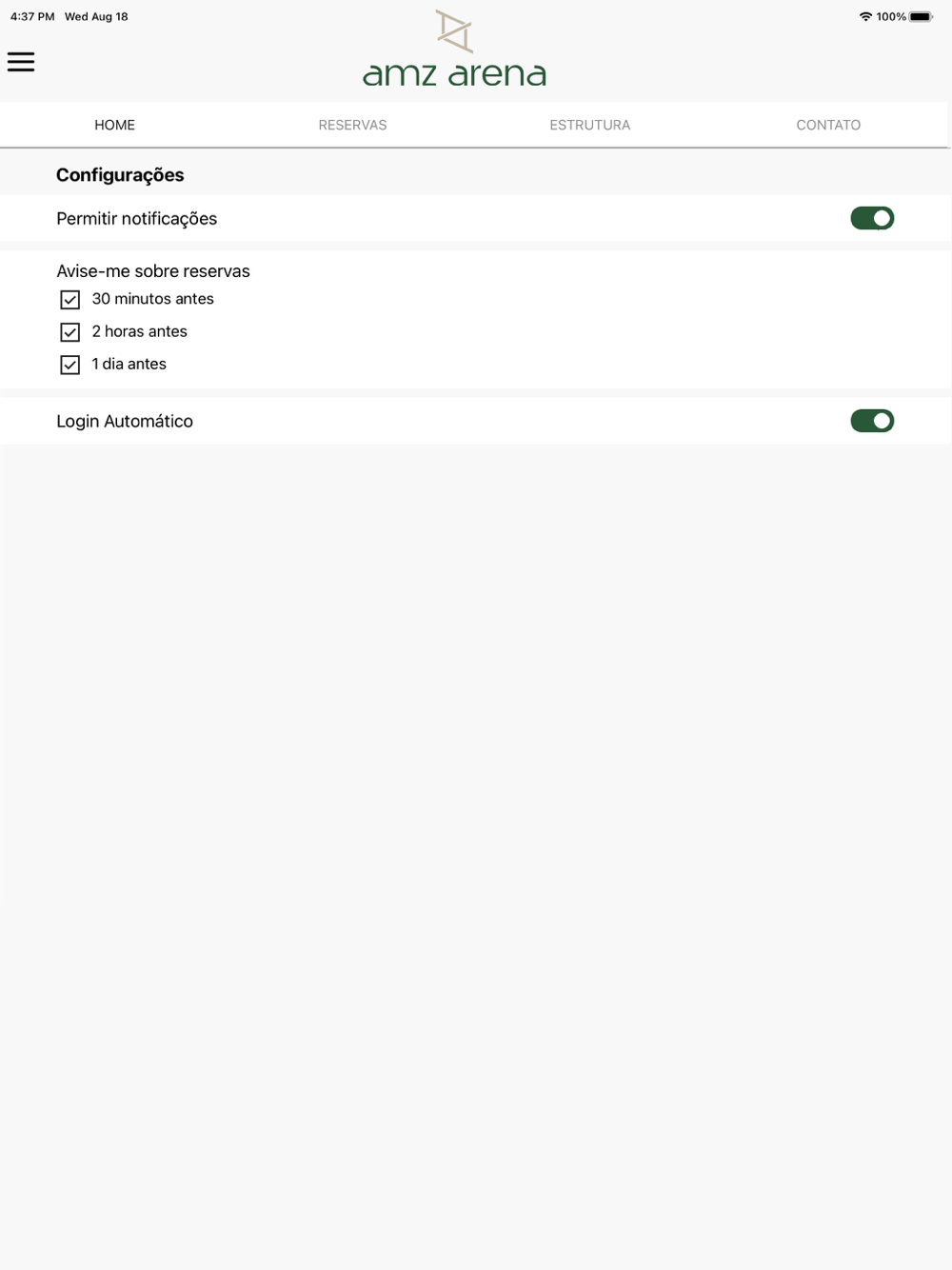Switch to the HOME tab
Screen dimensions: 952x1270
pos(114,125)
